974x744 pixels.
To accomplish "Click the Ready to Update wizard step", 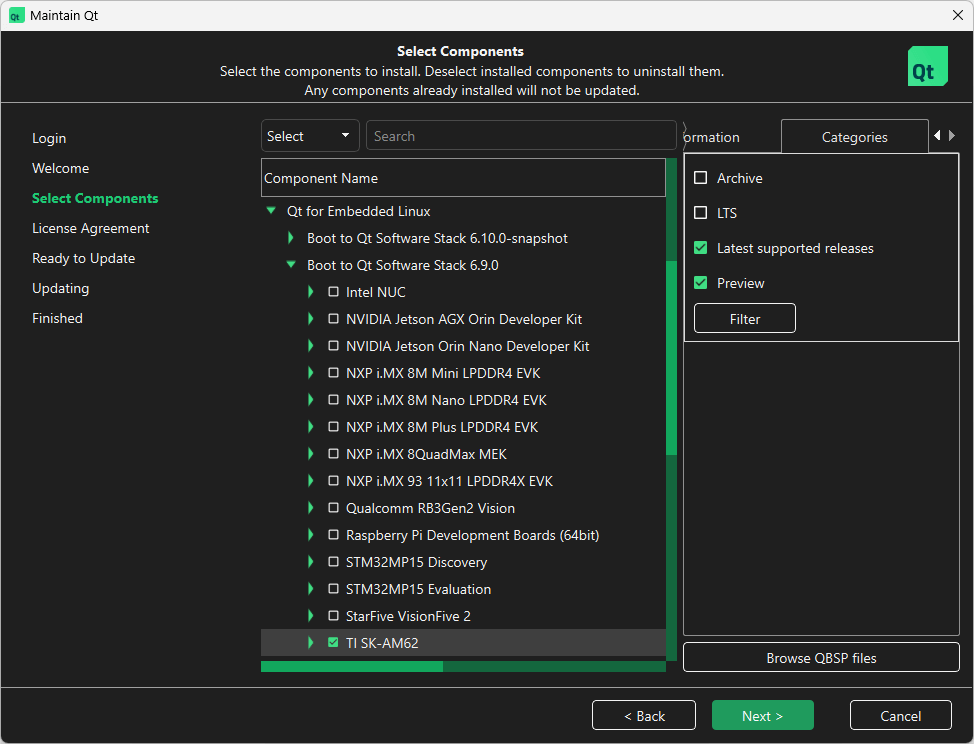I will 83,258.
